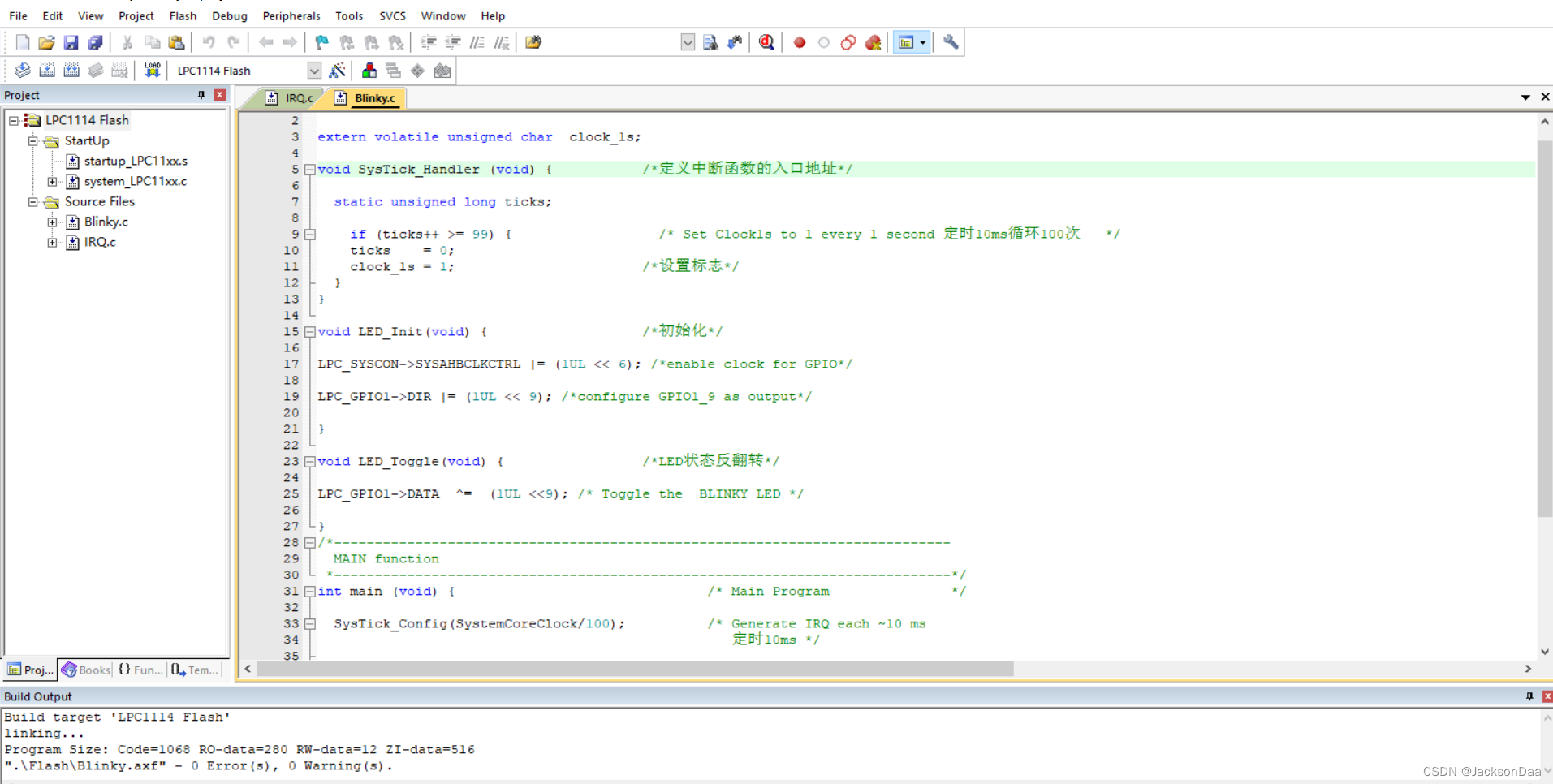Close the Build Output panel
This screenshot has width=1553, height=784.
(1547, 696)
